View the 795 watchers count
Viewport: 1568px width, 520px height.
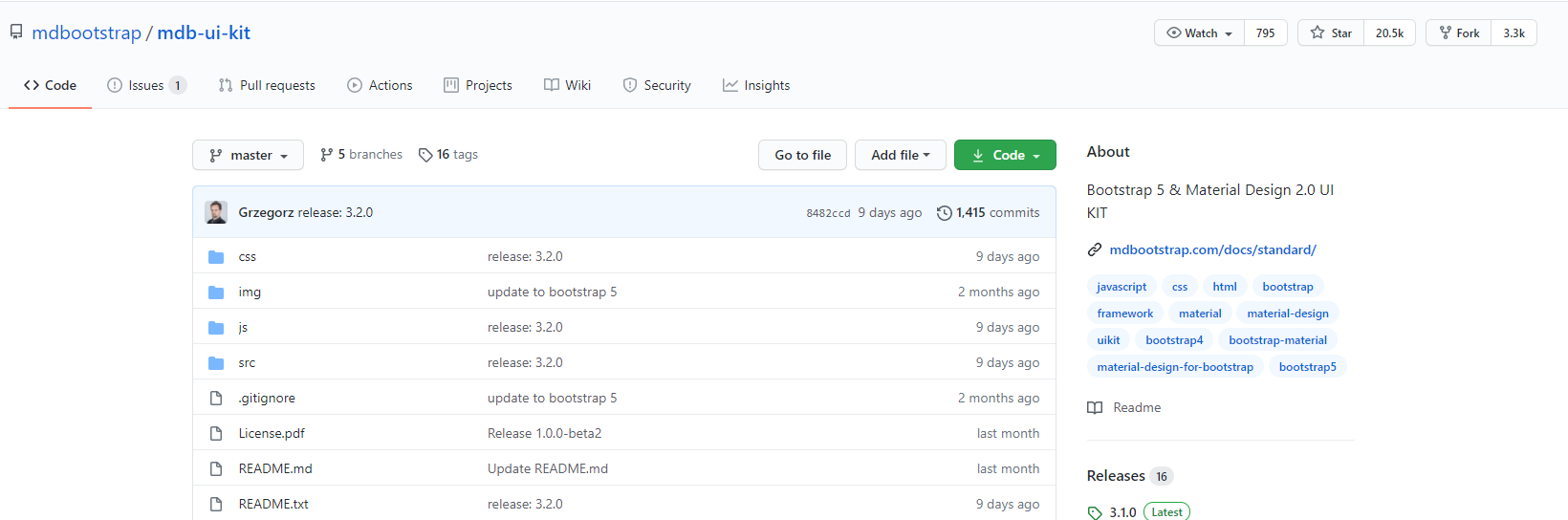click(1266, 32)
